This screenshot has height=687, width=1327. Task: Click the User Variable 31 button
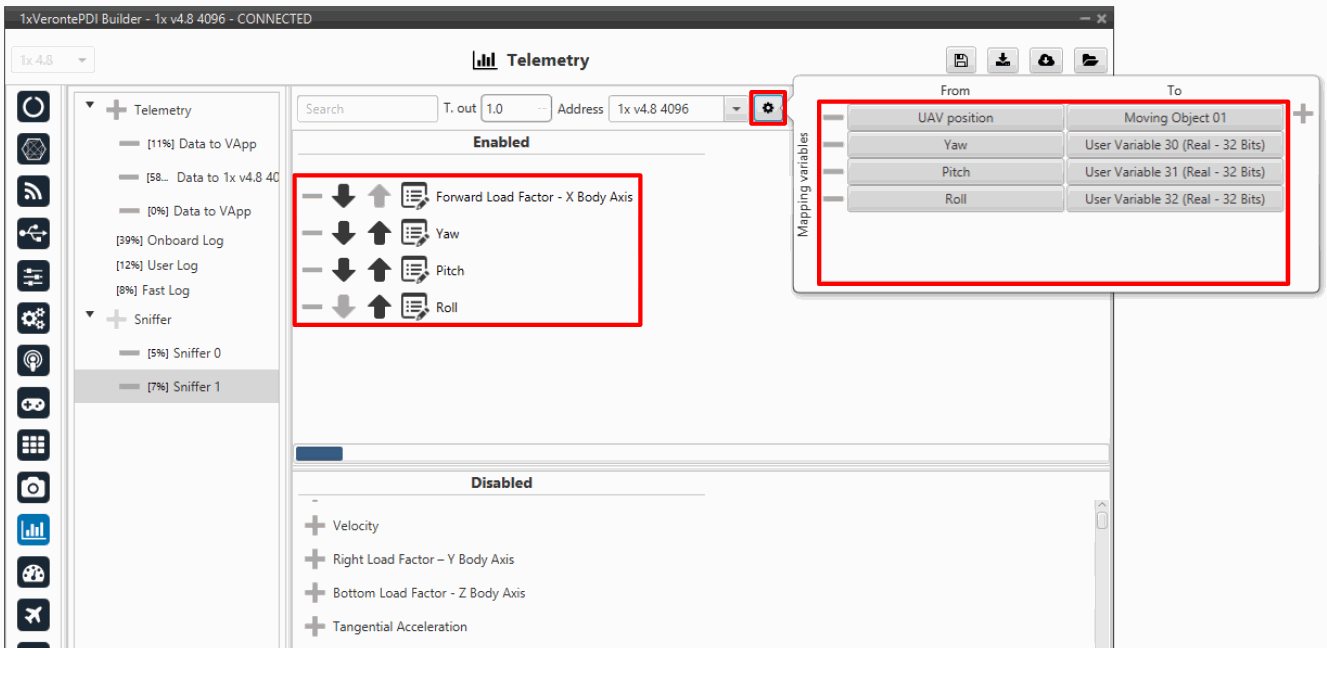(1174, 172)
